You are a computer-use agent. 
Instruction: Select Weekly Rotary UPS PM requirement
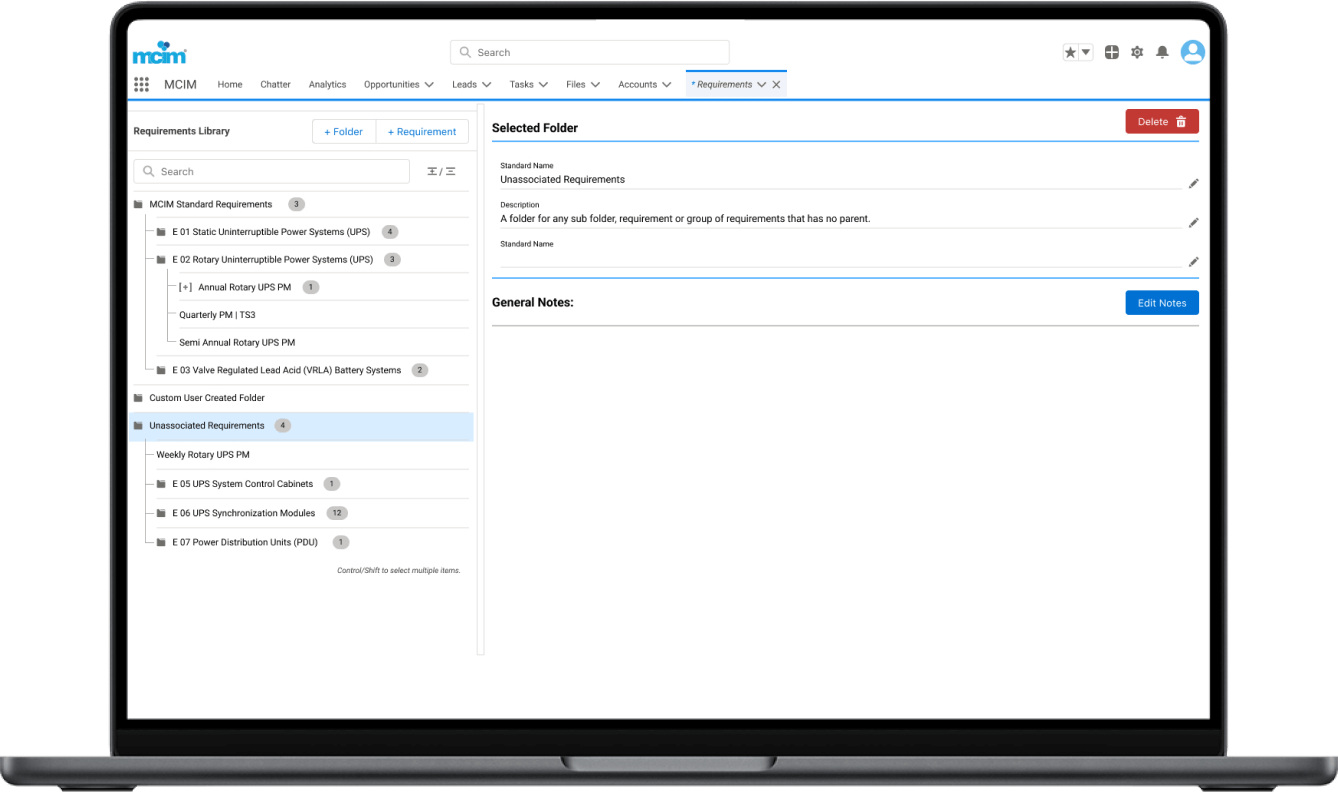click(x=203, y=455)
